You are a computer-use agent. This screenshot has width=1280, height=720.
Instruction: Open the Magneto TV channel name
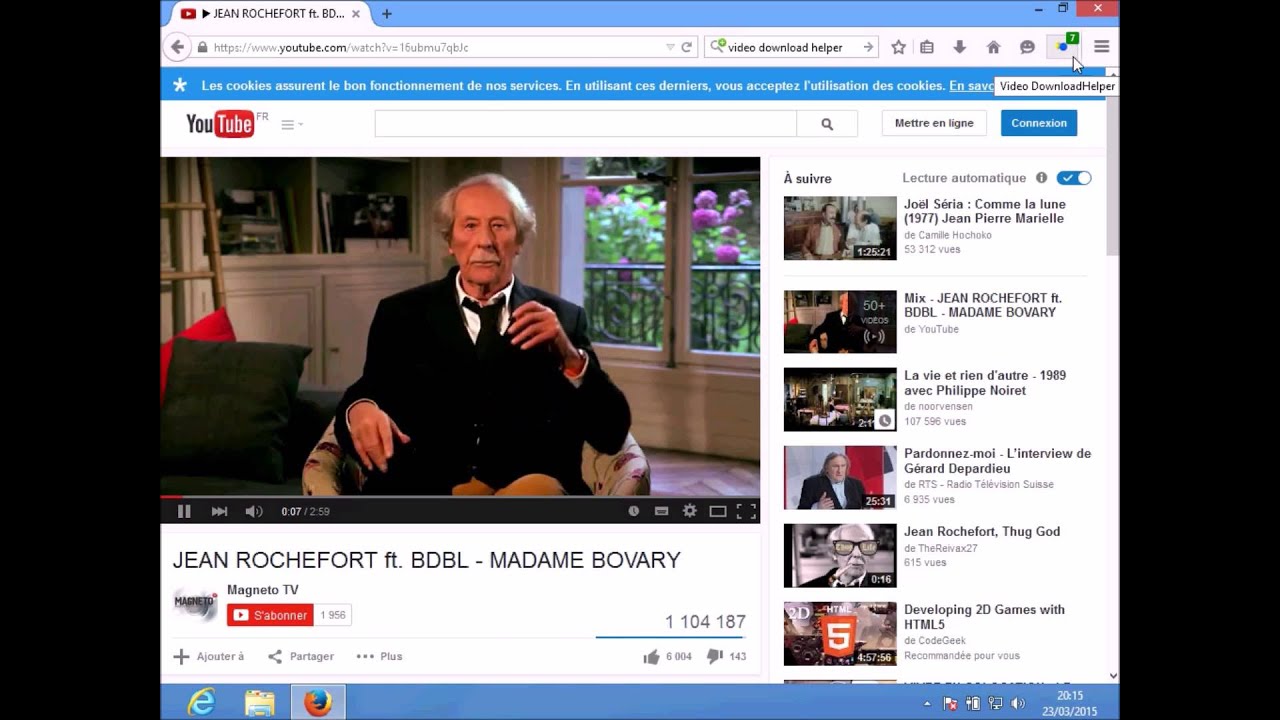point(262,590)
